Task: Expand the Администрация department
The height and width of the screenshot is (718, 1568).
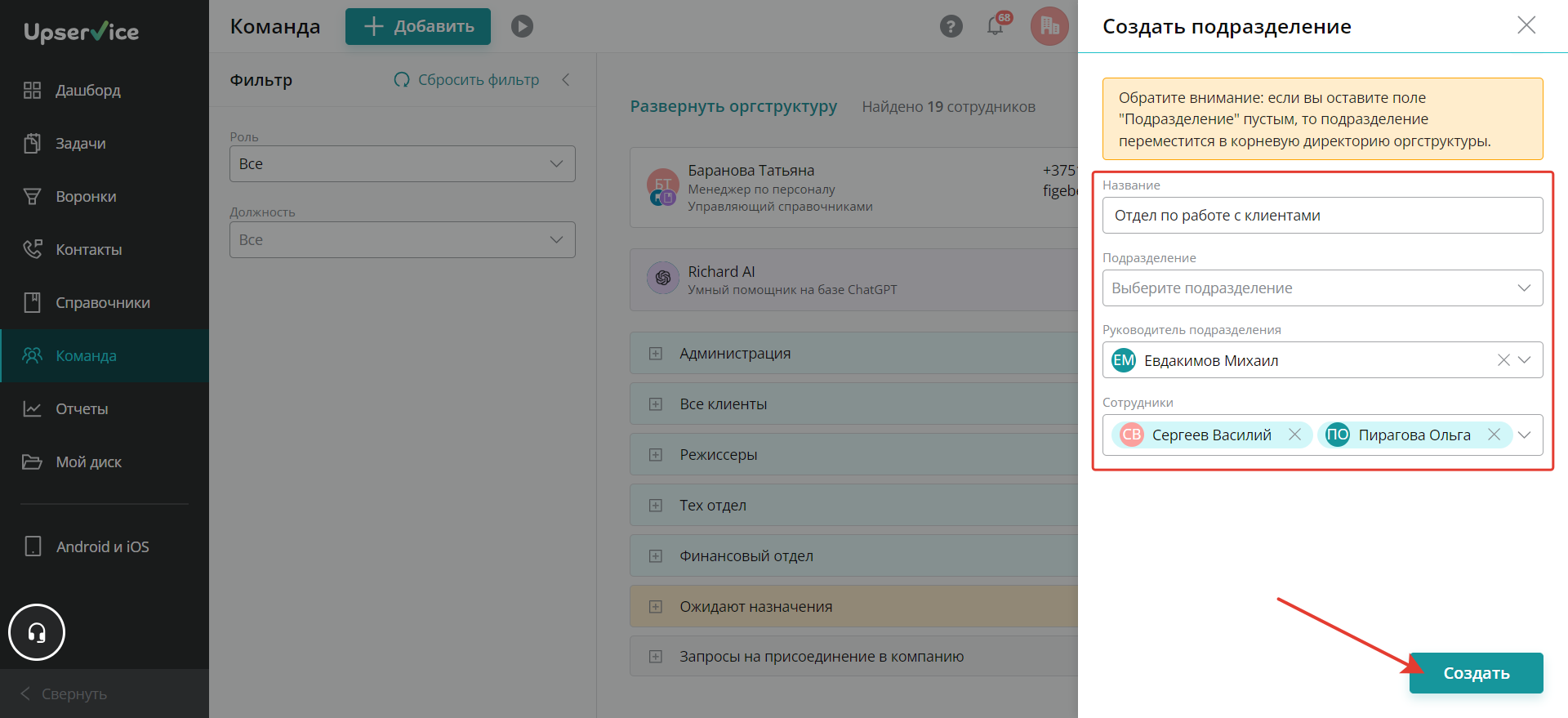Action: [x=656, y=353]
